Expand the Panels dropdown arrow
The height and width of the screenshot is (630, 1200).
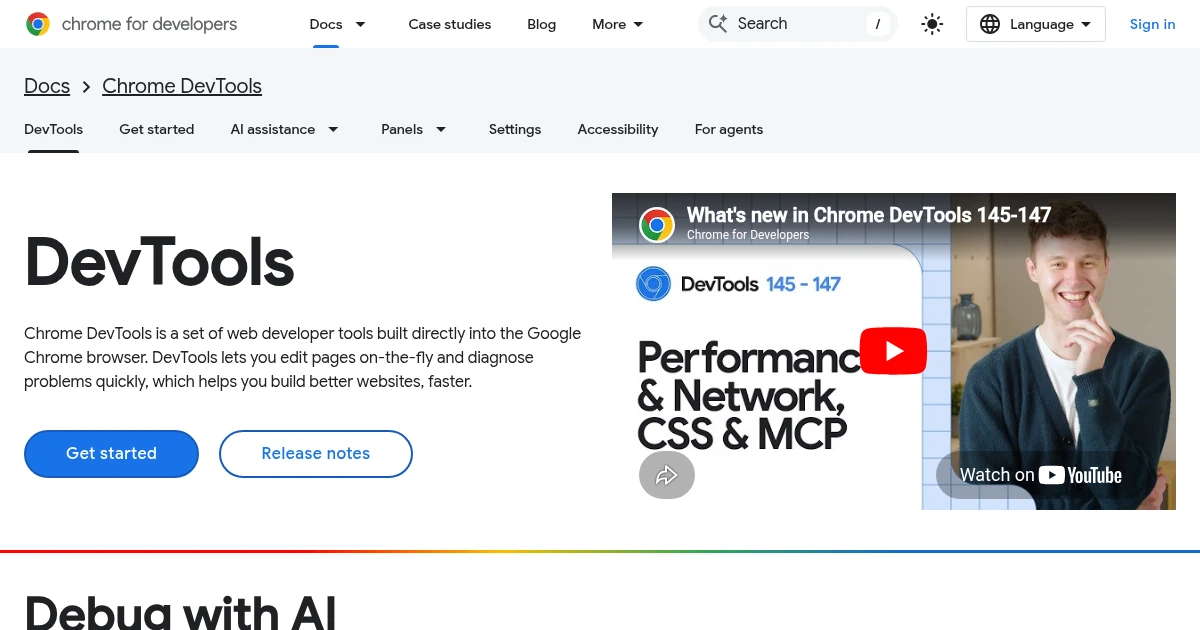click(x=441, y=129)
